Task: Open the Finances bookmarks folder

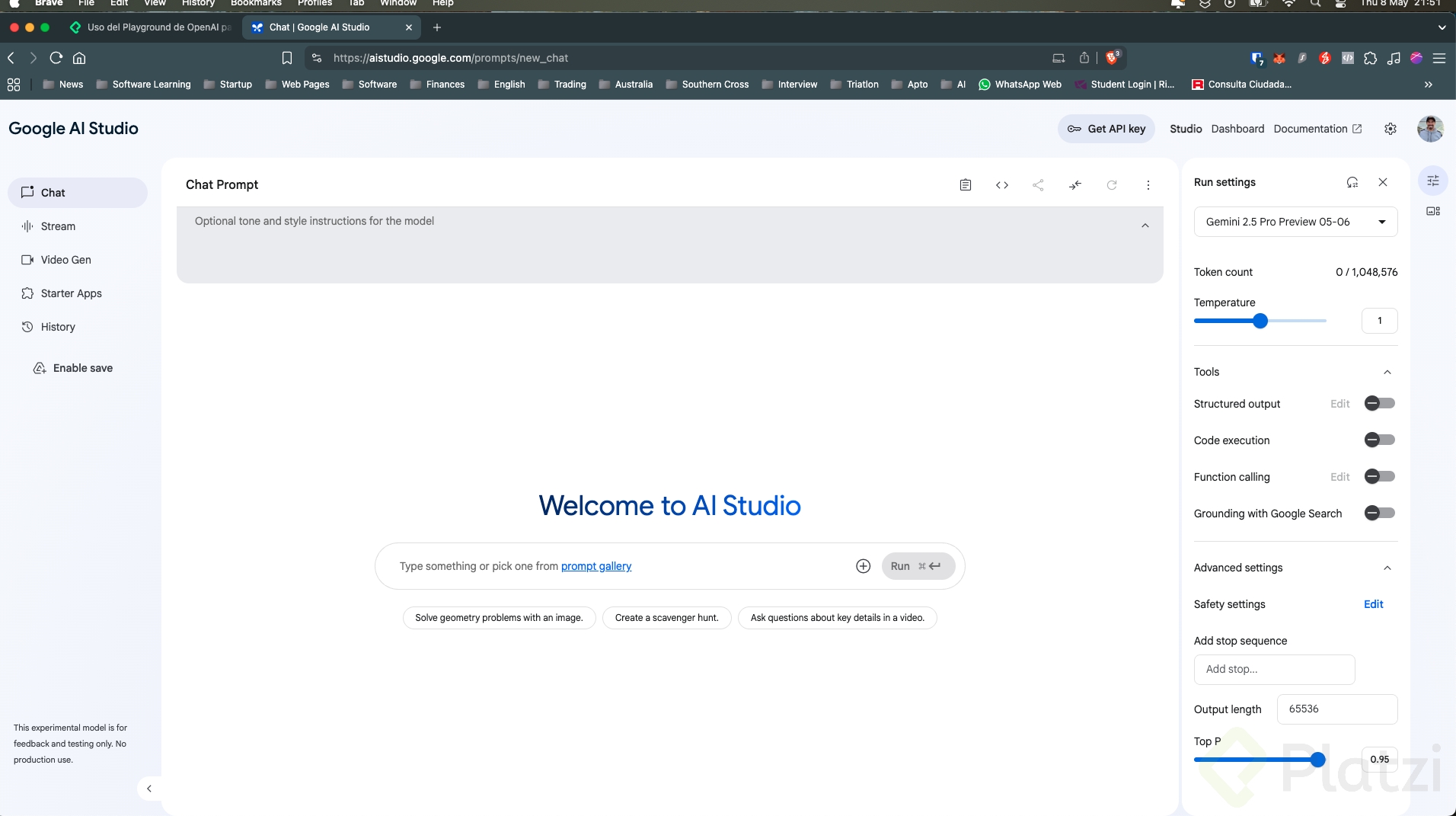Action: tap(438, 85)
